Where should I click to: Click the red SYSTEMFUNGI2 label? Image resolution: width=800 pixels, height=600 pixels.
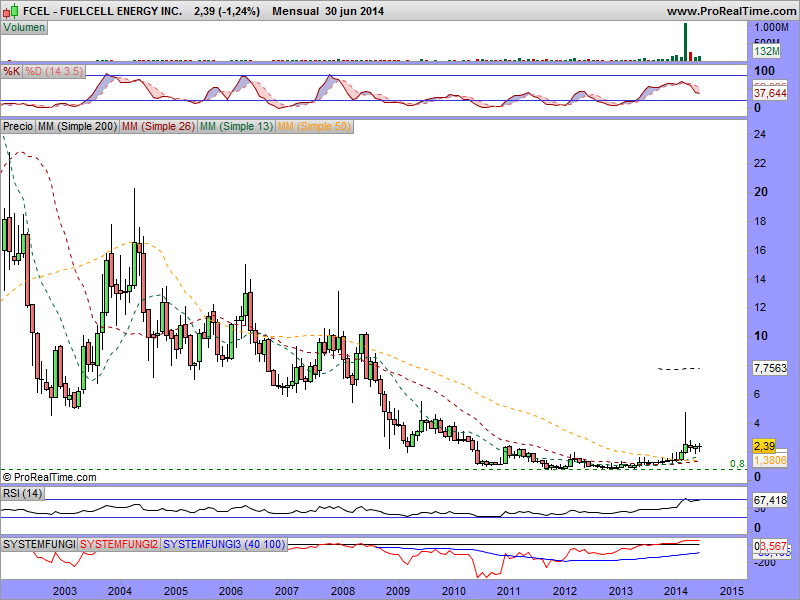point(119,544)
